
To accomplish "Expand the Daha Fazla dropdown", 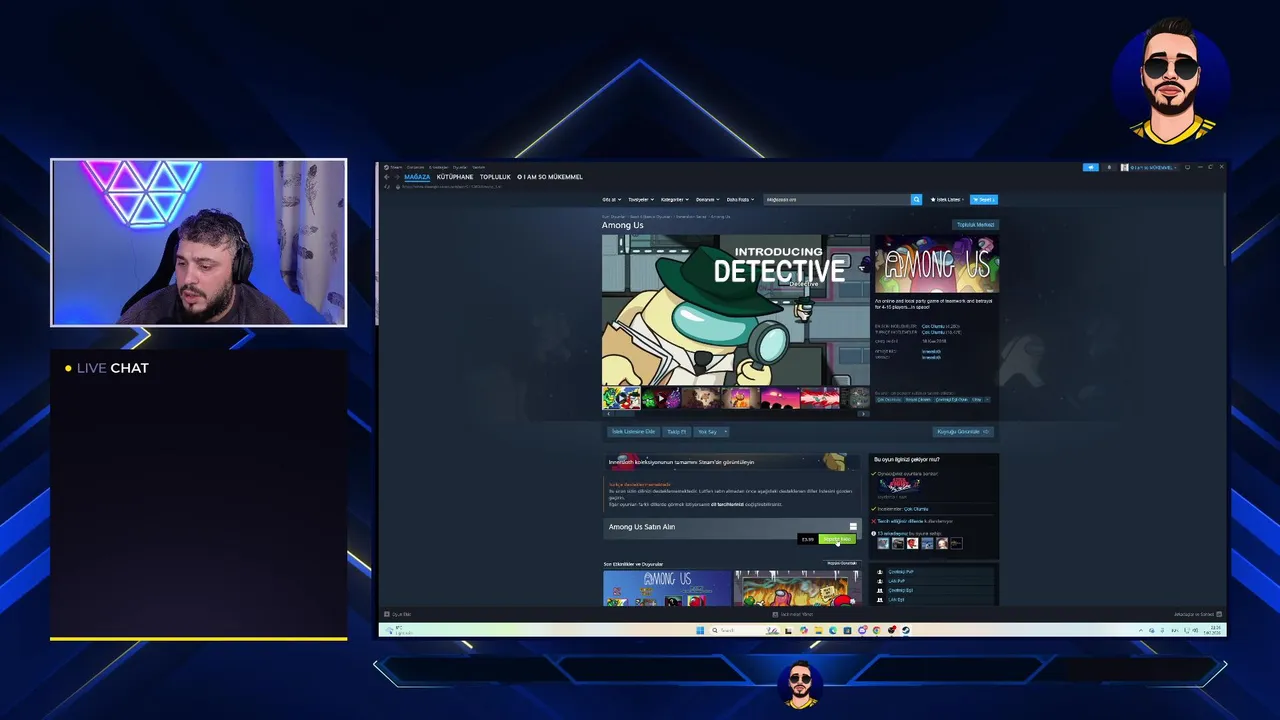I will [739, 199].
